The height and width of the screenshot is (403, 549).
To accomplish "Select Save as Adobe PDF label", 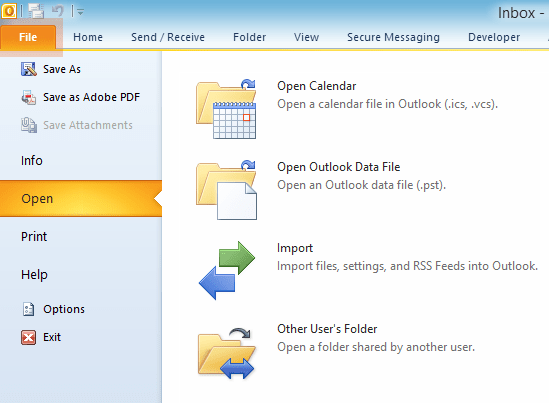I will coord(91,97).
